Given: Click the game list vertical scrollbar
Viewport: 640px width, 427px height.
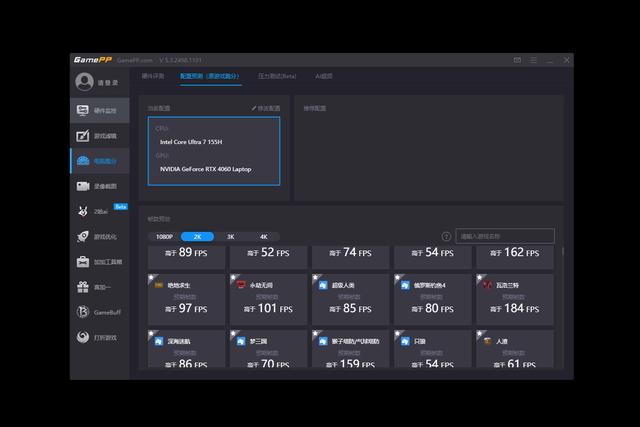Looking at the screenshot, I should [562, 251].
